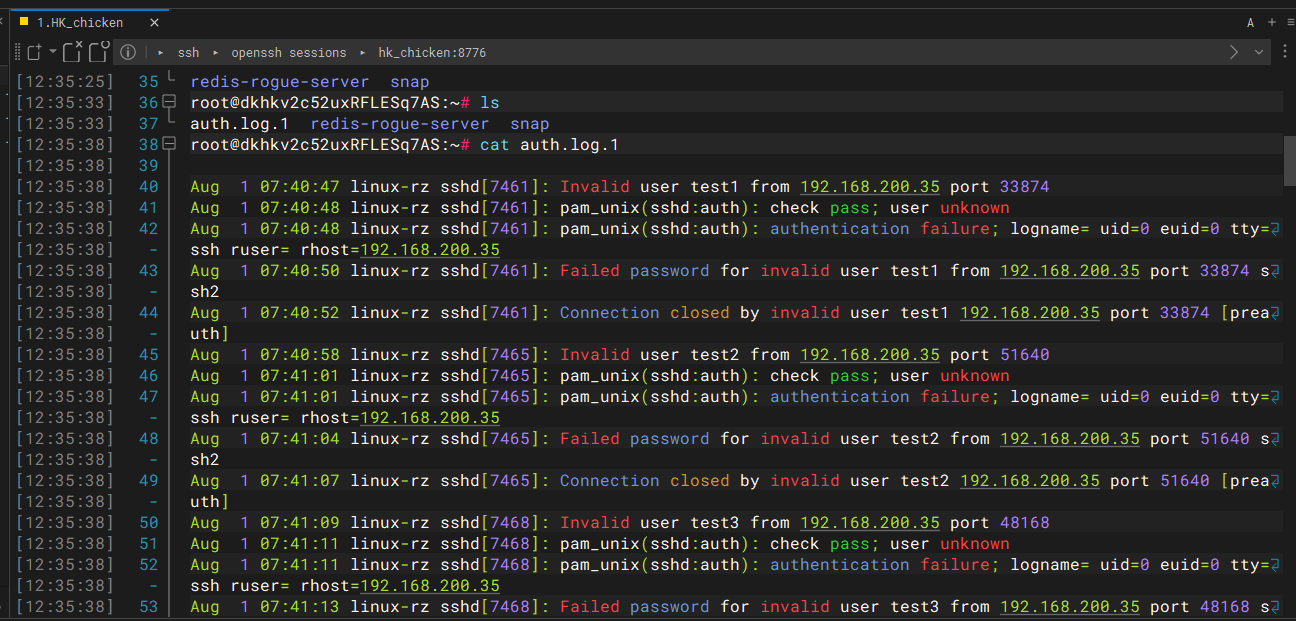This screenshot has height=621, width=1296.
Task: Collapse the cat auth.log.1 output at line 38
Action: pyautogui.click(x=169, y=144)
